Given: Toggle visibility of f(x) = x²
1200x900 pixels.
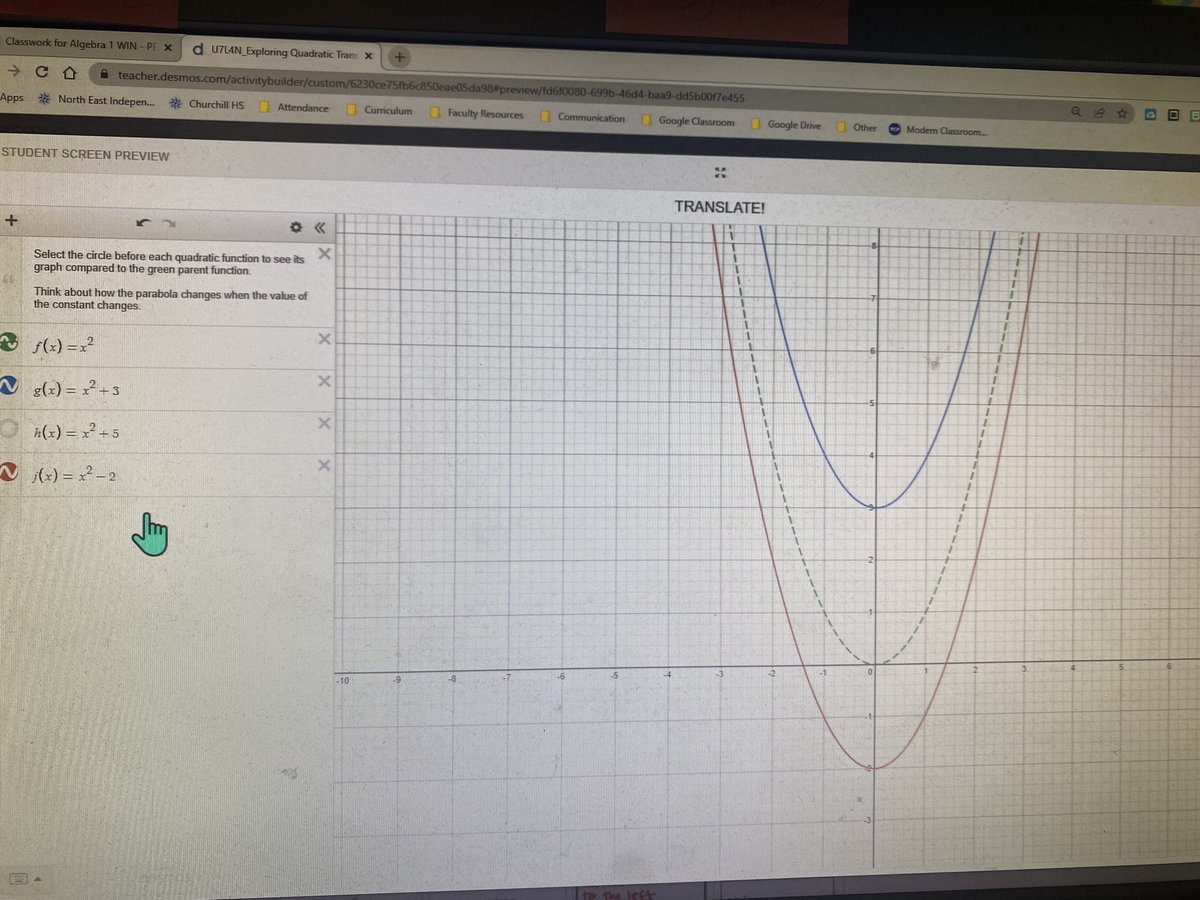Looking at the screenshot, I should [10, 340].
